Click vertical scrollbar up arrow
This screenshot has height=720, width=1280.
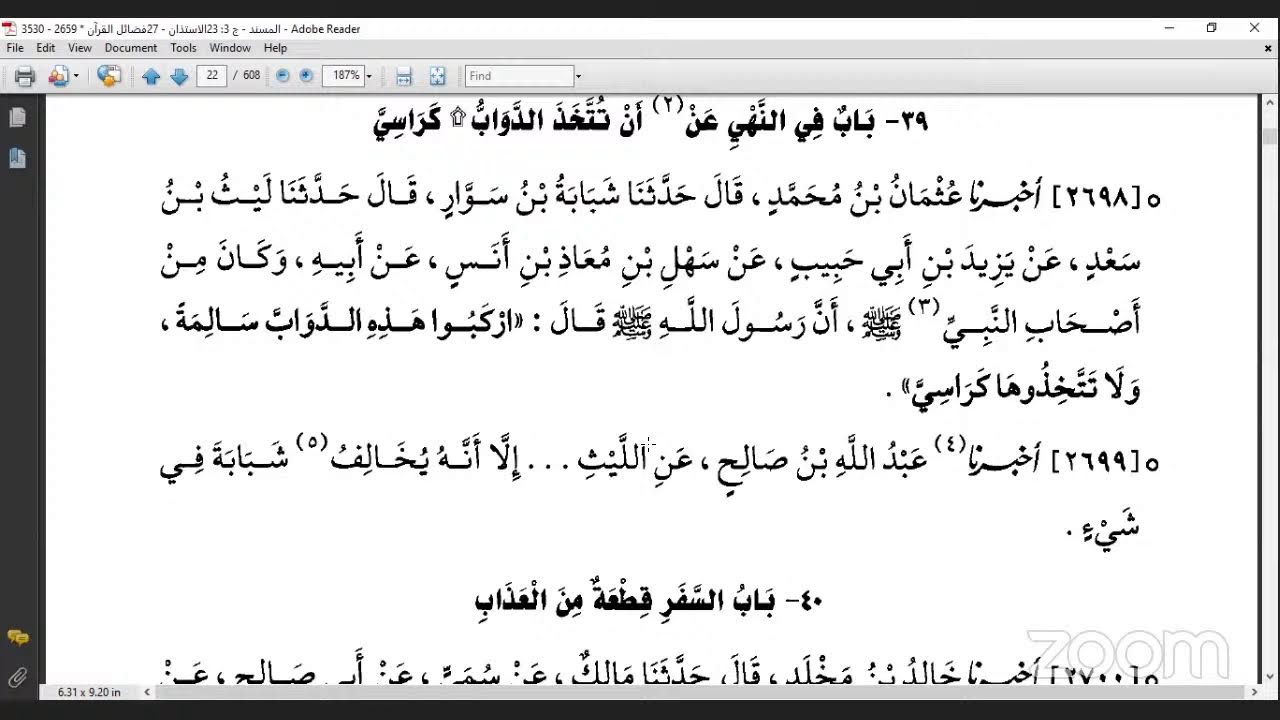[1270, 104]
